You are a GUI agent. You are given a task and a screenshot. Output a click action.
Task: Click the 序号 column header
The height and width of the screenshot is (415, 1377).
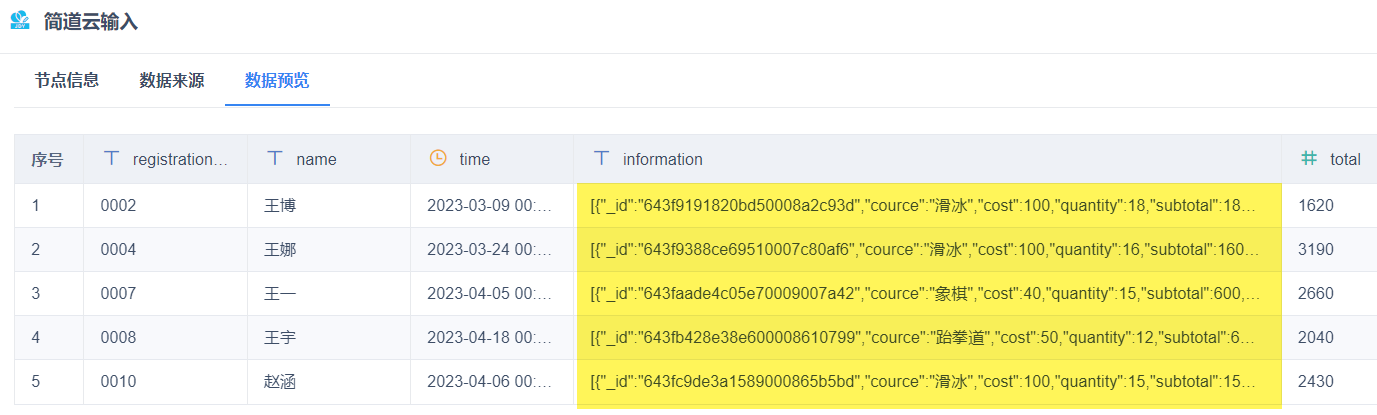[x=47, y=159]
